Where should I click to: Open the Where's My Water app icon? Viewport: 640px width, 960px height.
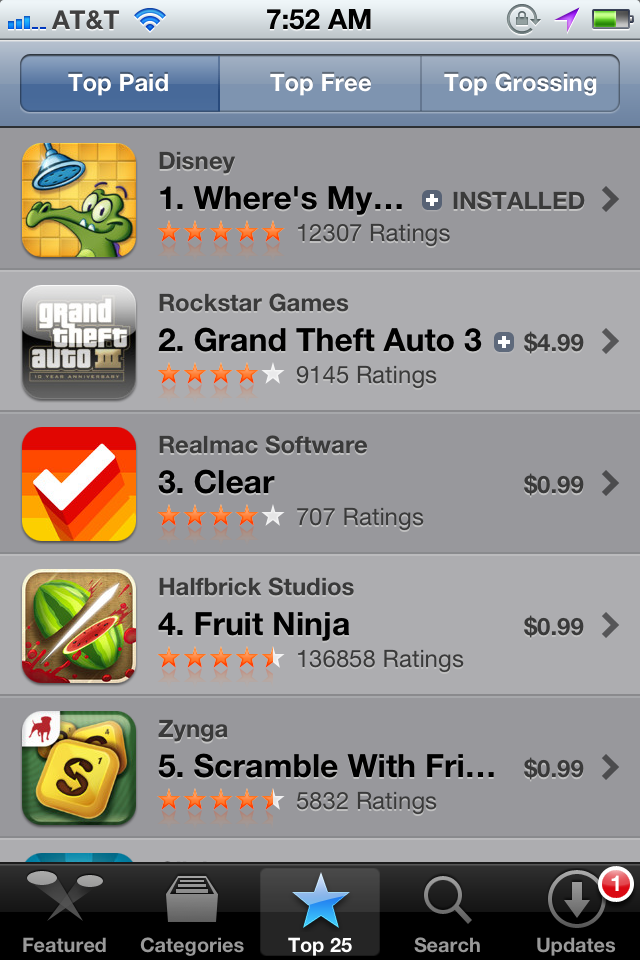(x=79, y=200)
